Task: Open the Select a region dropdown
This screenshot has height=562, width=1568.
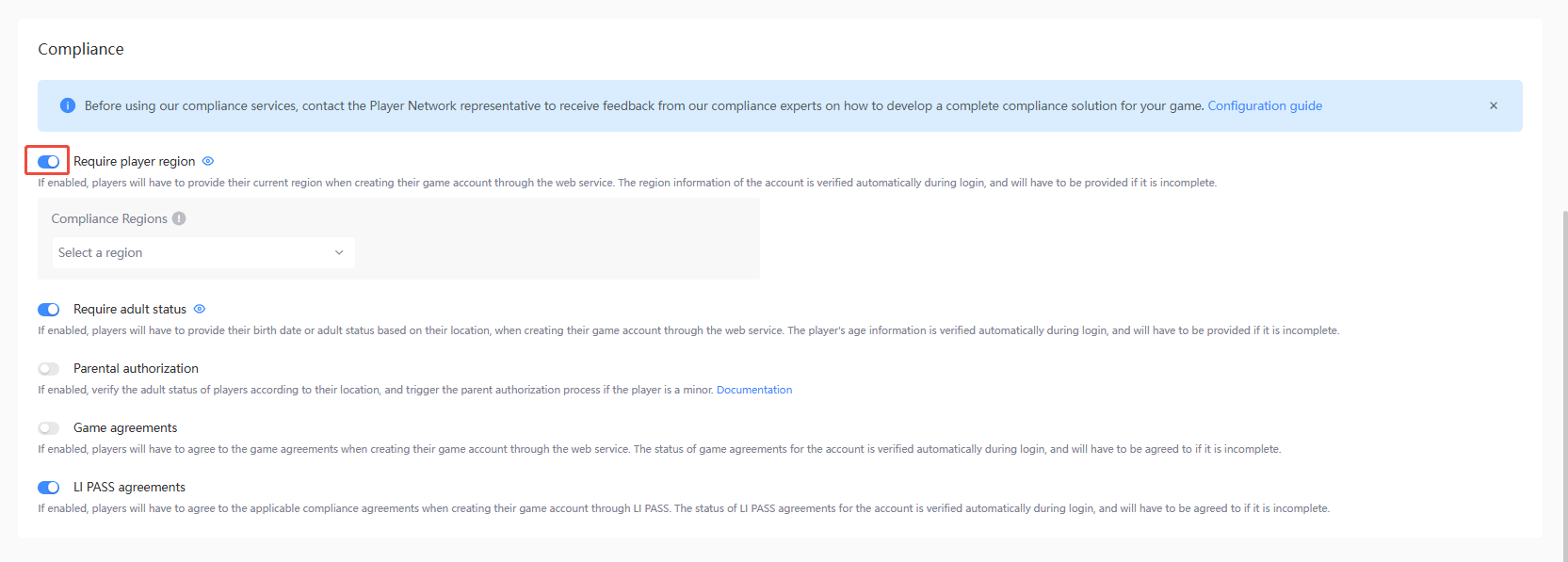Action: 202,252
